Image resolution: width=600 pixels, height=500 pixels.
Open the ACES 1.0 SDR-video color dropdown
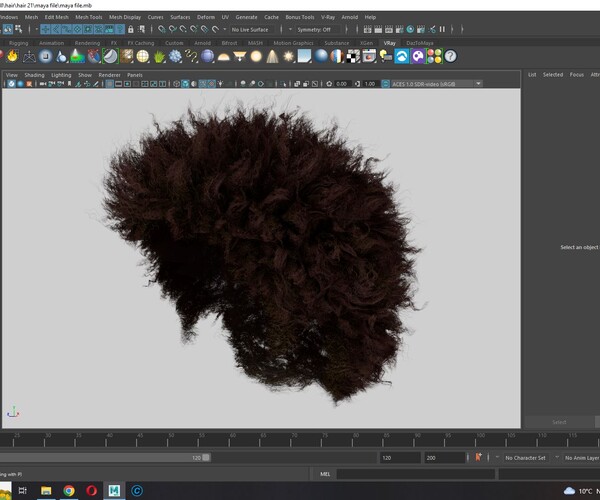[436, 84]
